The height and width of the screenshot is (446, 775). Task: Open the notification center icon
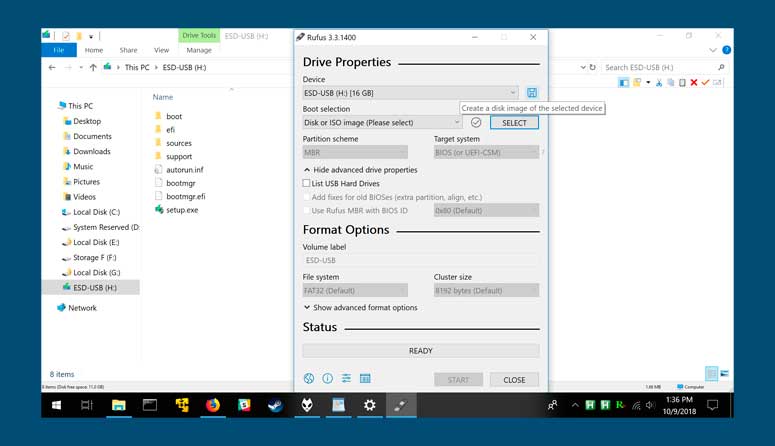coord(712,405)
